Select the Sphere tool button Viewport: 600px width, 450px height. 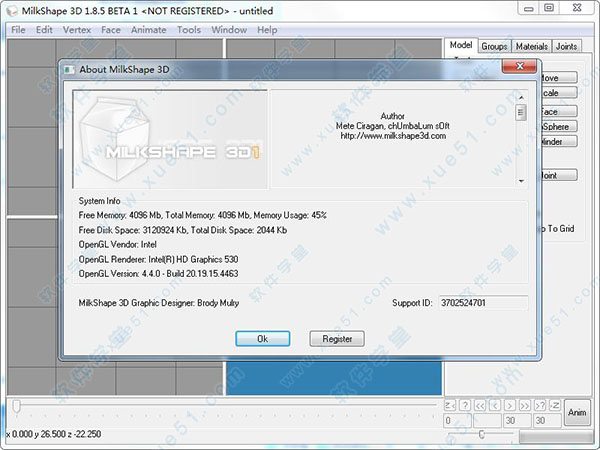click(x=559, y=127)
